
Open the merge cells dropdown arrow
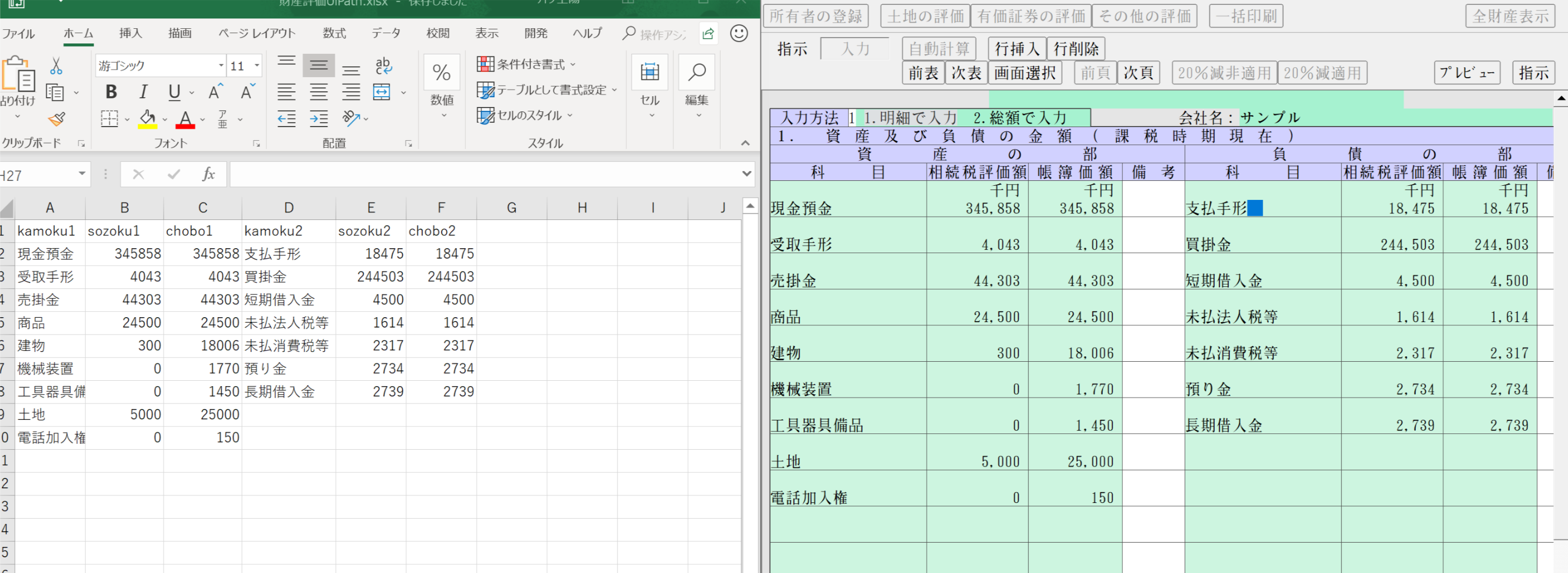(x=404, y=92)
